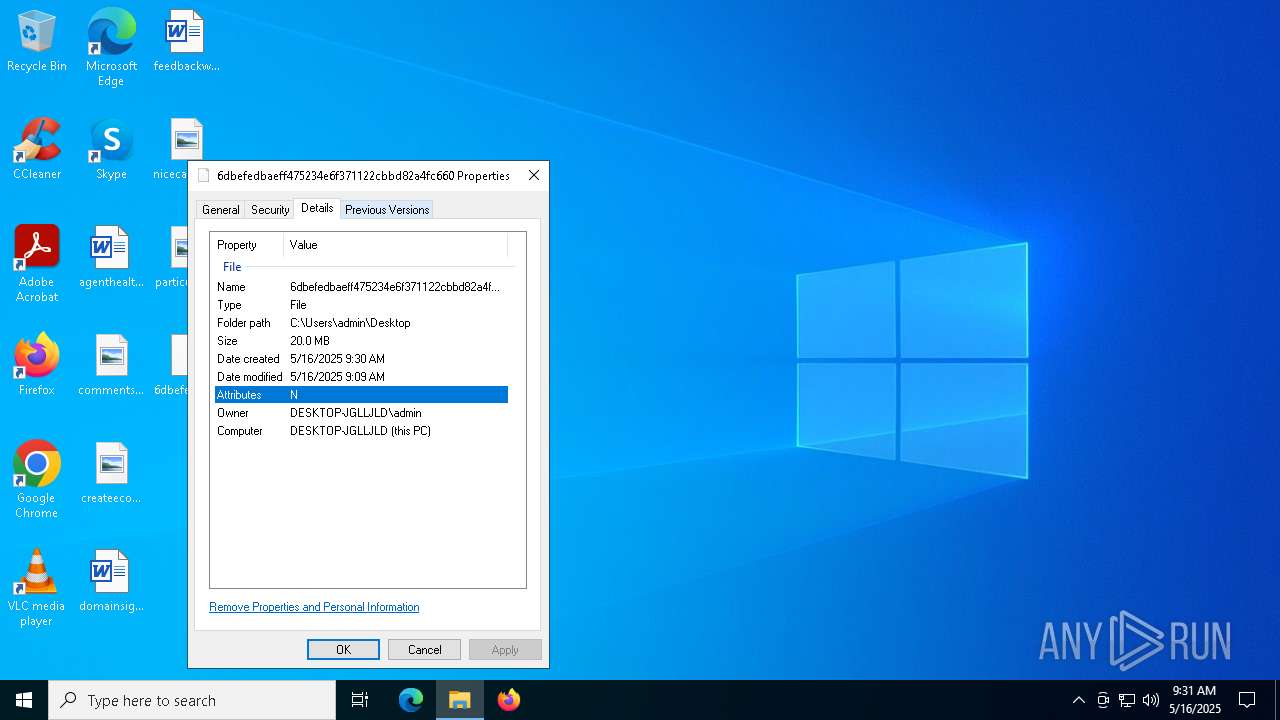Show hidden system tray icons
1280x720 pixels.
1078,700
